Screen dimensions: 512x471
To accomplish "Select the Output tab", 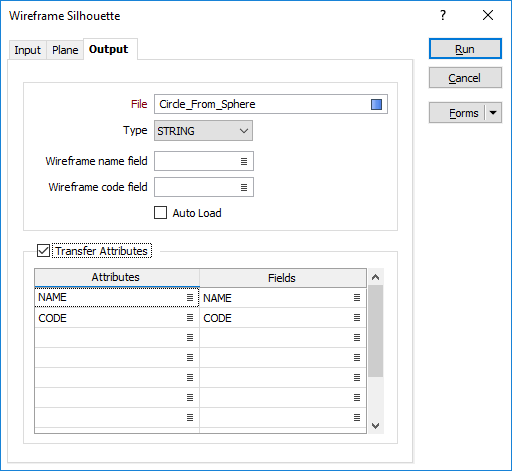I will tap(109, 49).
